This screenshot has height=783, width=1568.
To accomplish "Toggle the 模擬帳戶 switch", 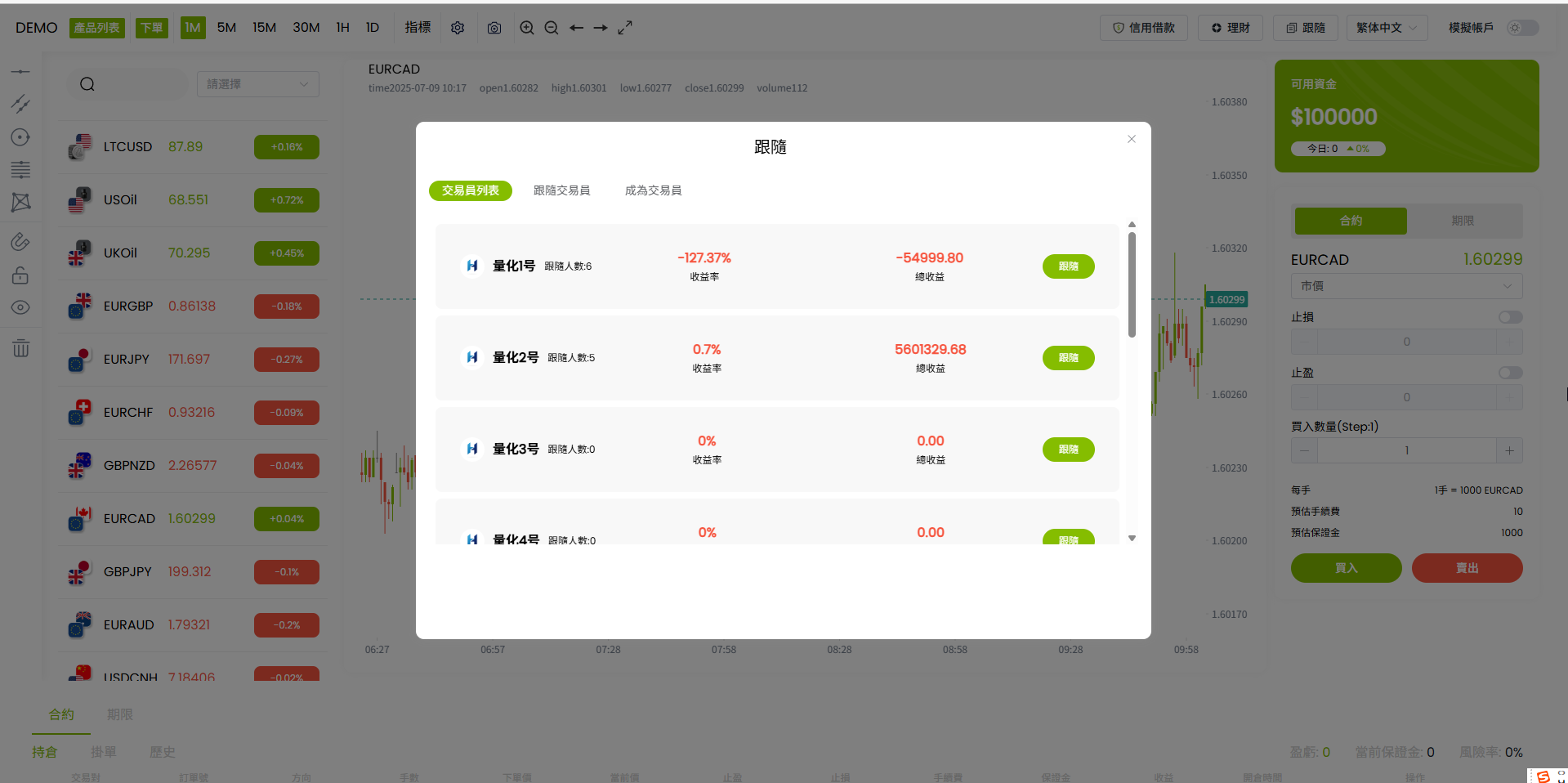I will (x=1523, y=28).
